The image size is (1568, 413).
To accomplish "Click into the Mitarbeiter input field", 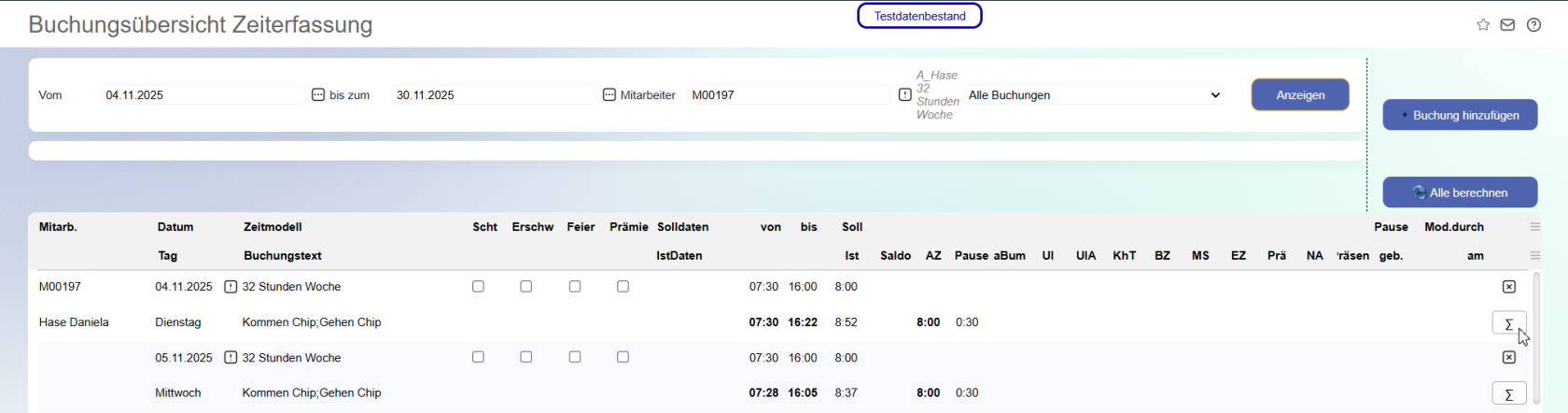I will pos(790,95).
